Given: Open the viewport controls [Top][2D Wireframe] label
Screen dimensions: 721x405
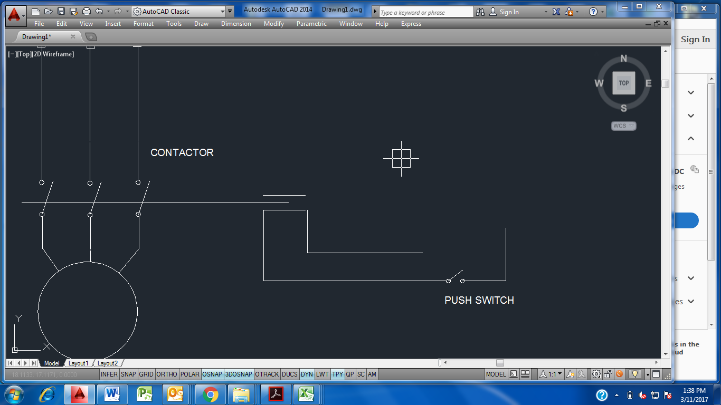Looking at the screenshot, I should coord(42,54).
